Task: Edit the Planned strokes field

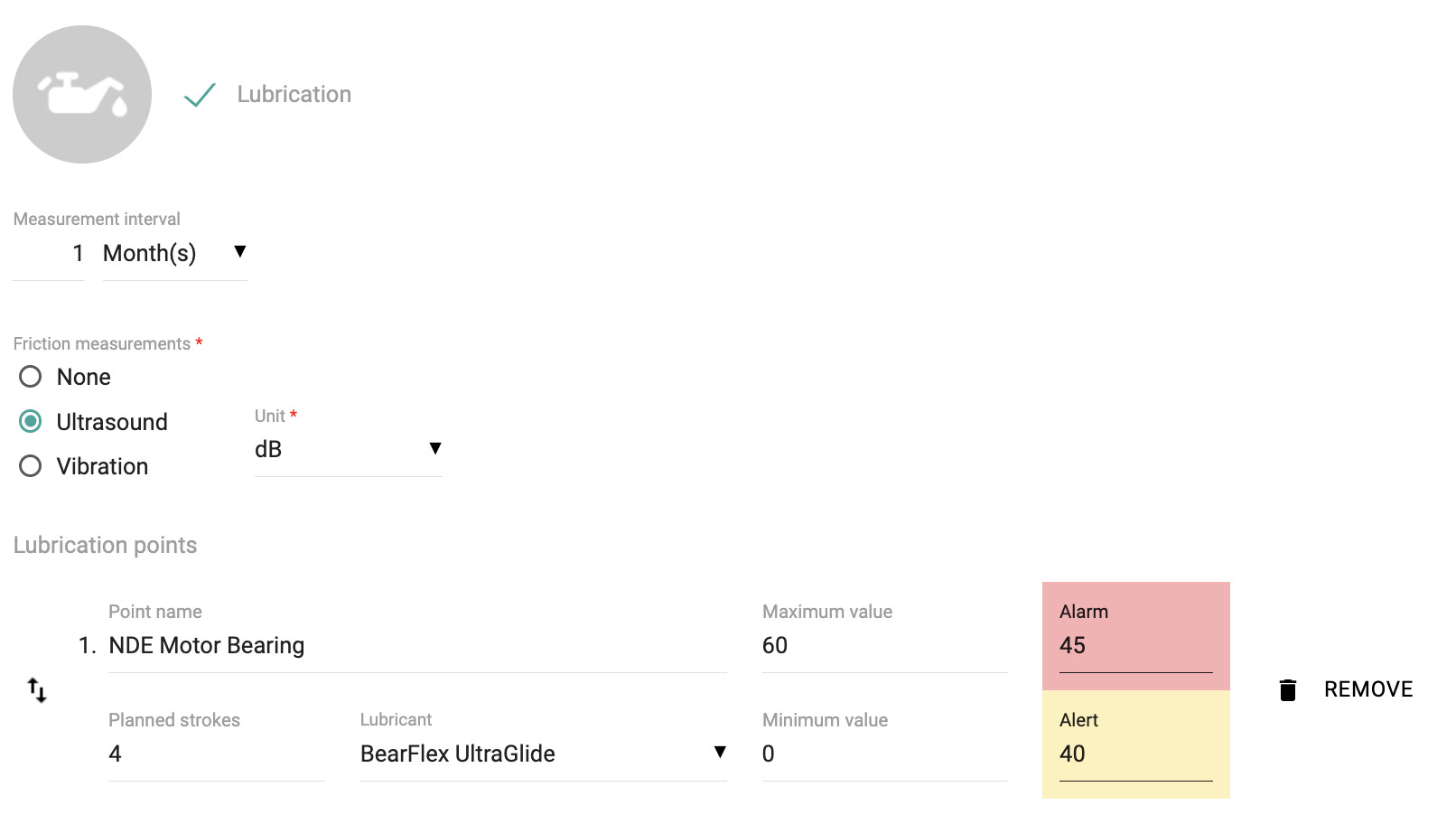Action: point(215,754)
